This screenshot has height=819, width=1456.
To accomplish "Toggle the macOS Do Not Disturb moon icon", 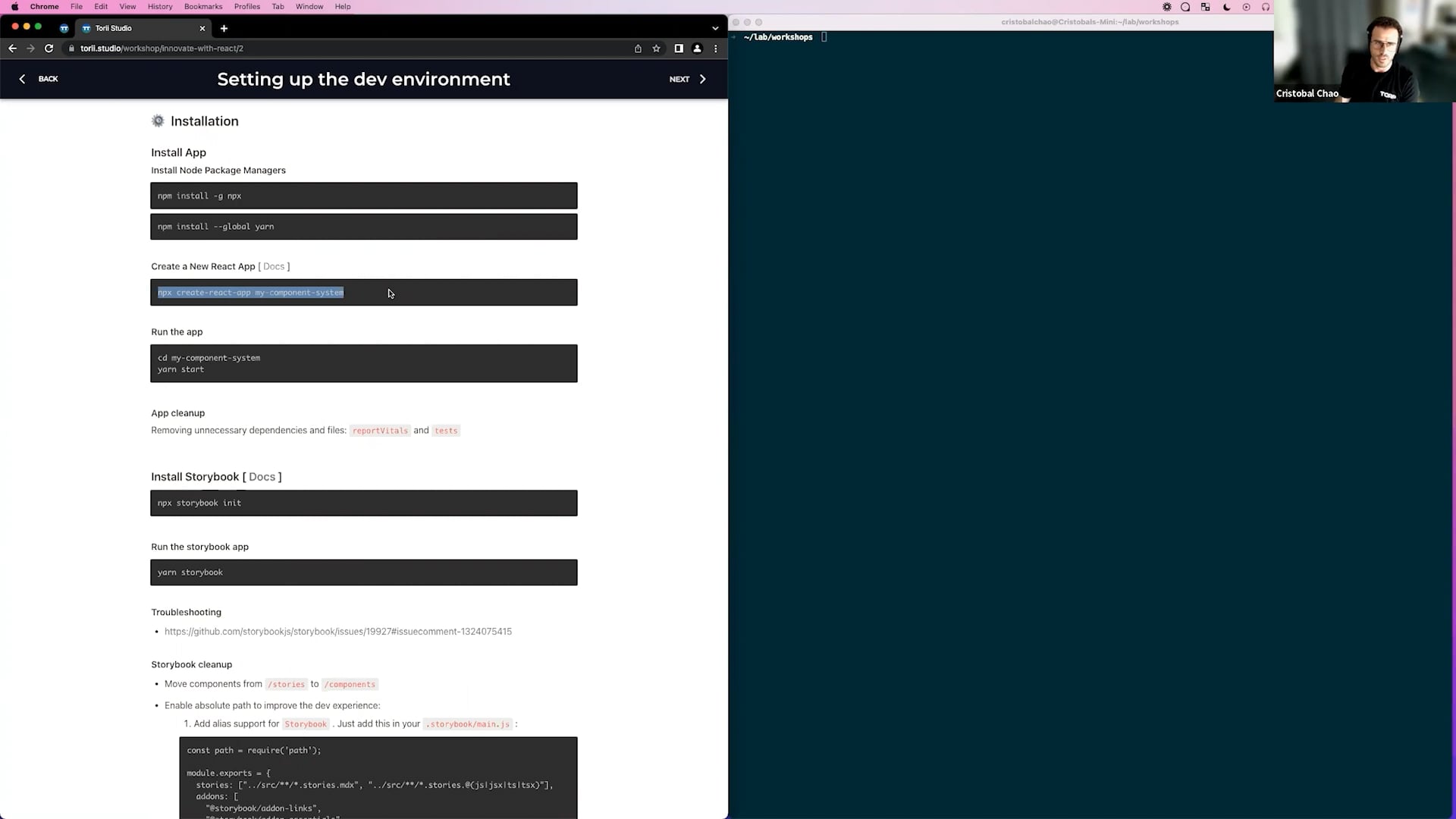I will pos(1226,7).
